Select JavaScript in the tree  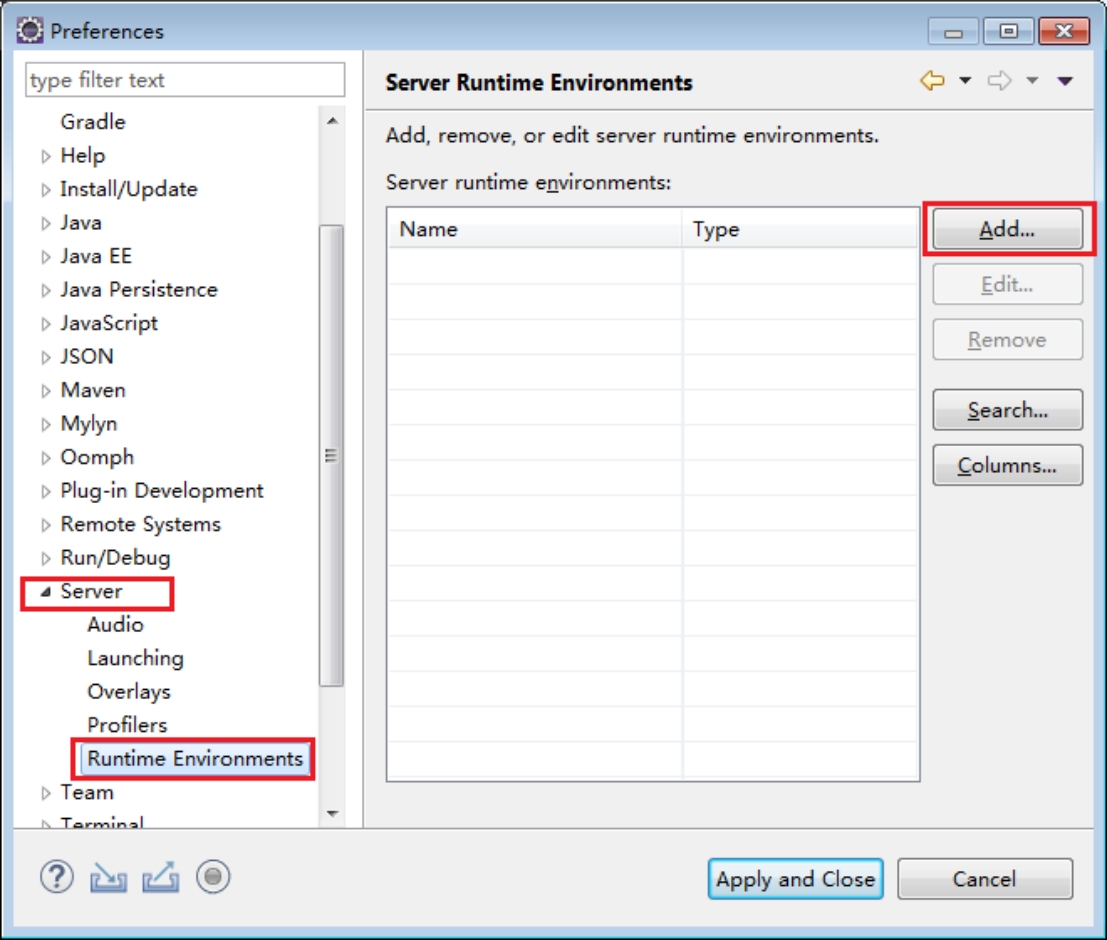pyautogui.click(x=109, y=323)
